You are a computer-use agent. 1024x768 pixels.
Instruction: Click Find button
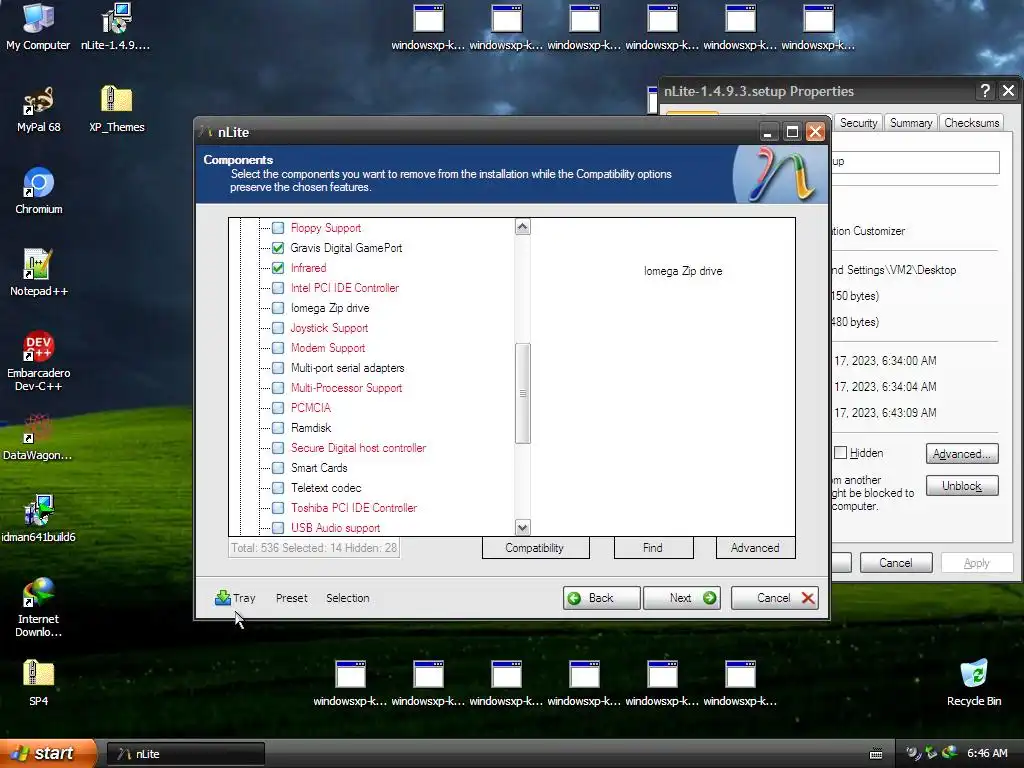click(653, 548)
